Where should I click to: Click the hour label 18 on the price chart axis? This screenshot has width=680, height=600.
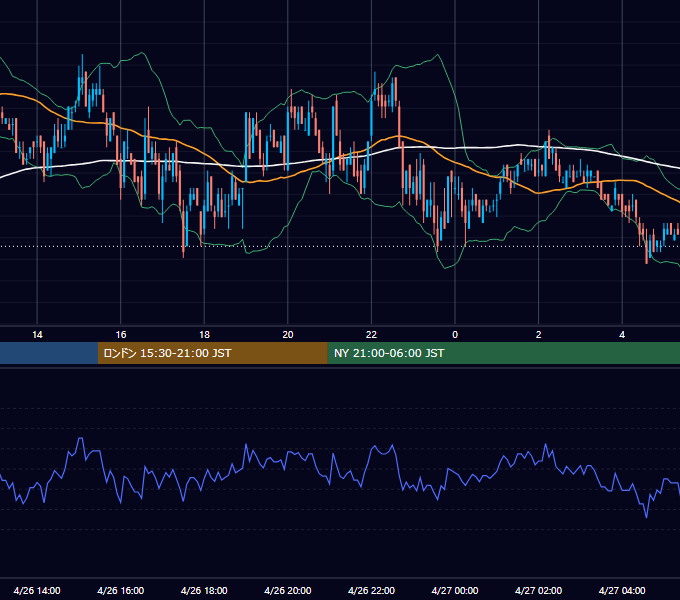coord(204,335)
